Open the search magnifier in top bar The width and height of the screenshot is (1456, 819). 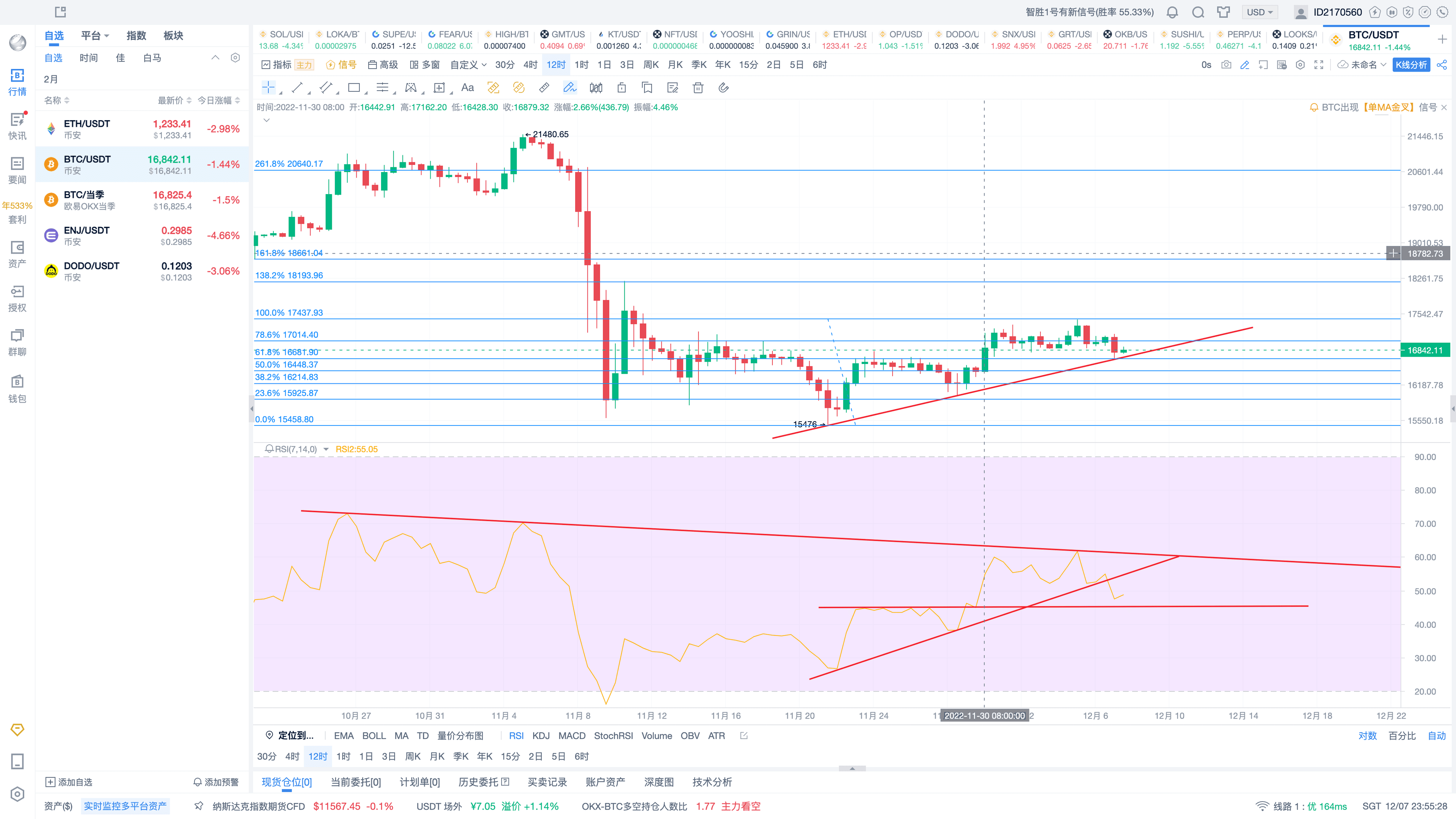1198,13
